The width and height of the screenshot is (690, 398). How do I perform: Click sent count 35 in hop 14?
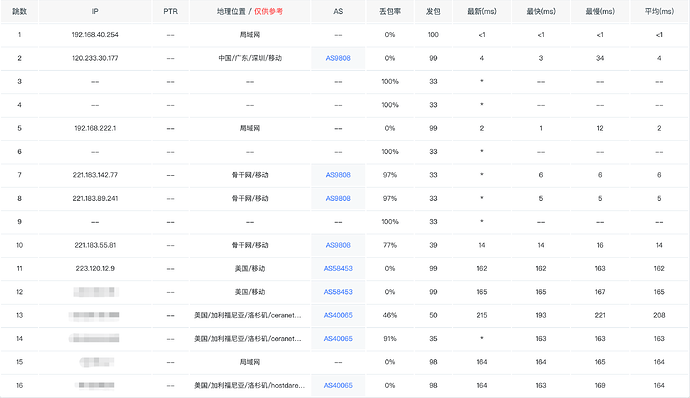[x=433, y=339]
